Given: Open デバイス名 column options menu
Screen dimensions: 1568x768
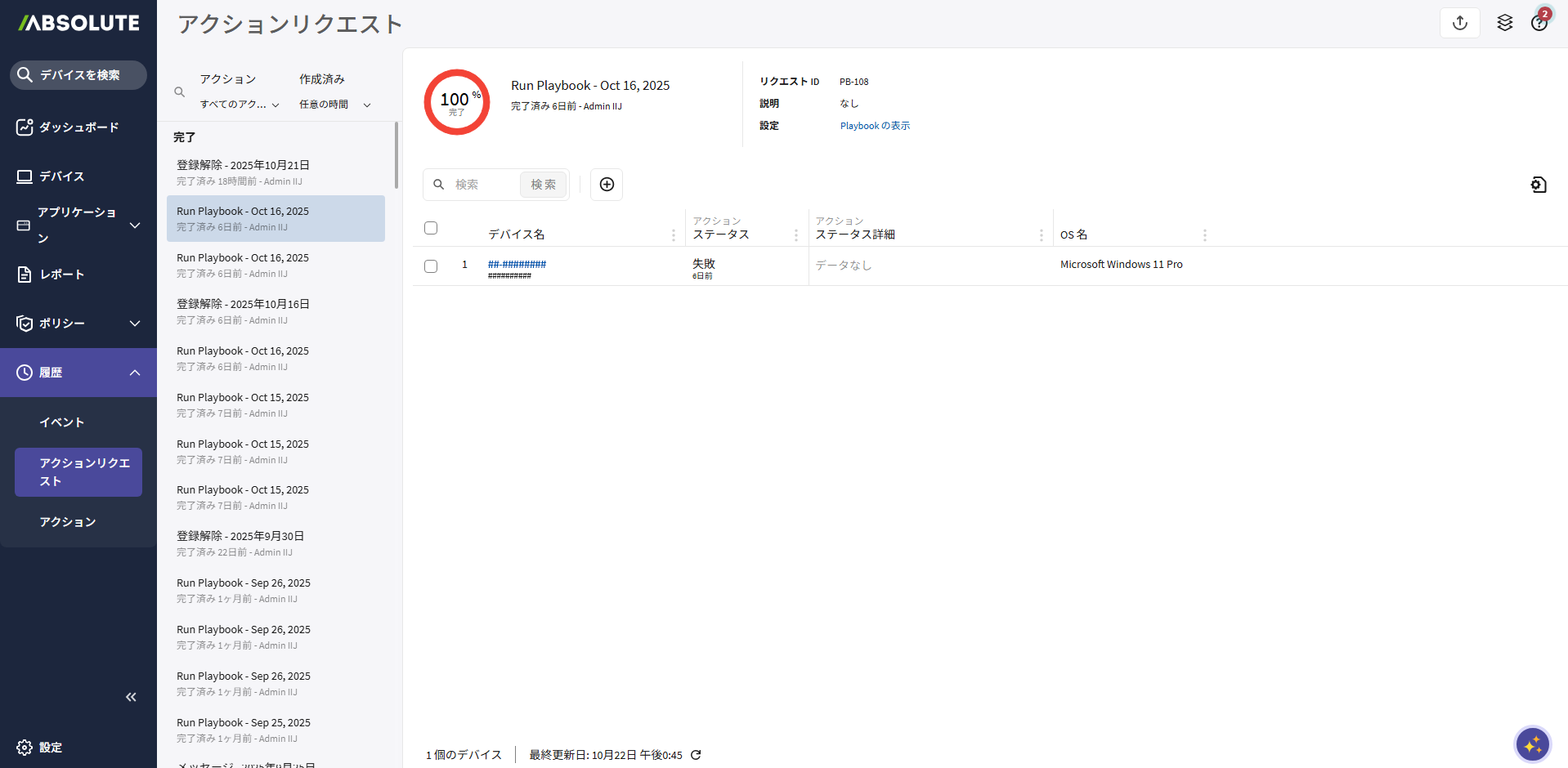Looking at the screenshot, I should click(674, 235).
